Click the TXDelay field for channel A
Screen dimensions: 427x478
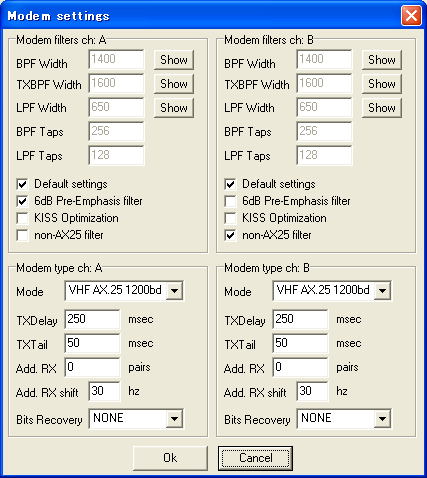[x=92, y=319]
